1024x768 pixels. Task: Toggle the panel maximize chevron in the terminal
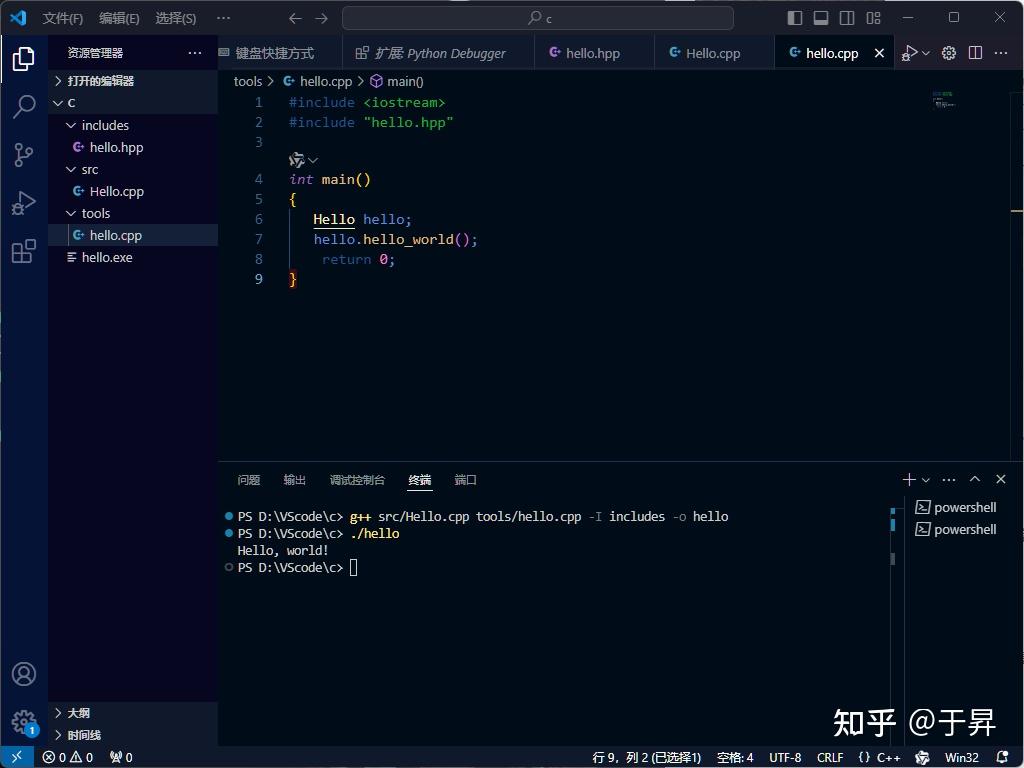[x=974, y=479]
